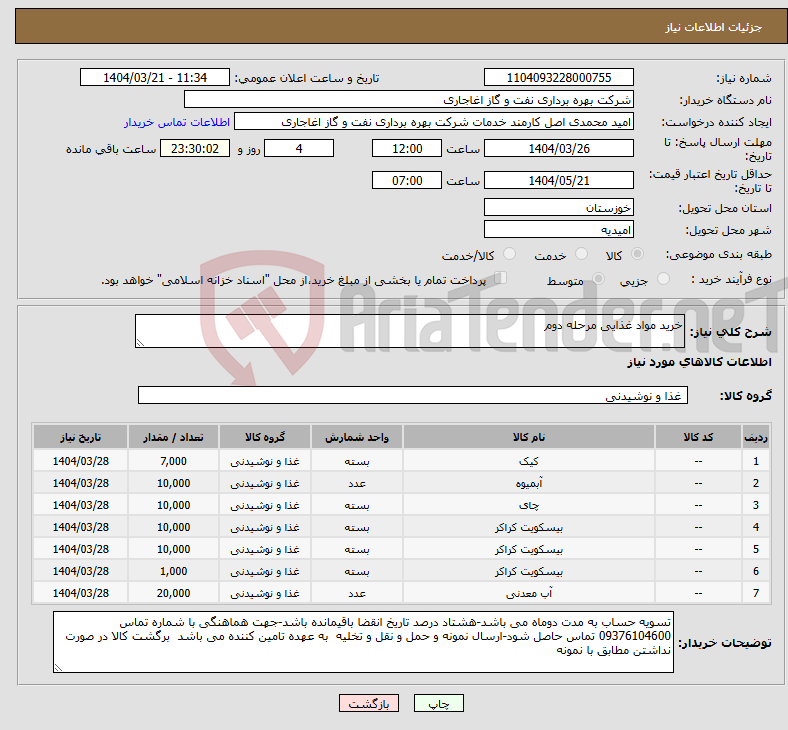788x730 pixels.
Task: Click بیسکویت کراکر in row 6
Action: pyautogui.click(x=529, y=572)
